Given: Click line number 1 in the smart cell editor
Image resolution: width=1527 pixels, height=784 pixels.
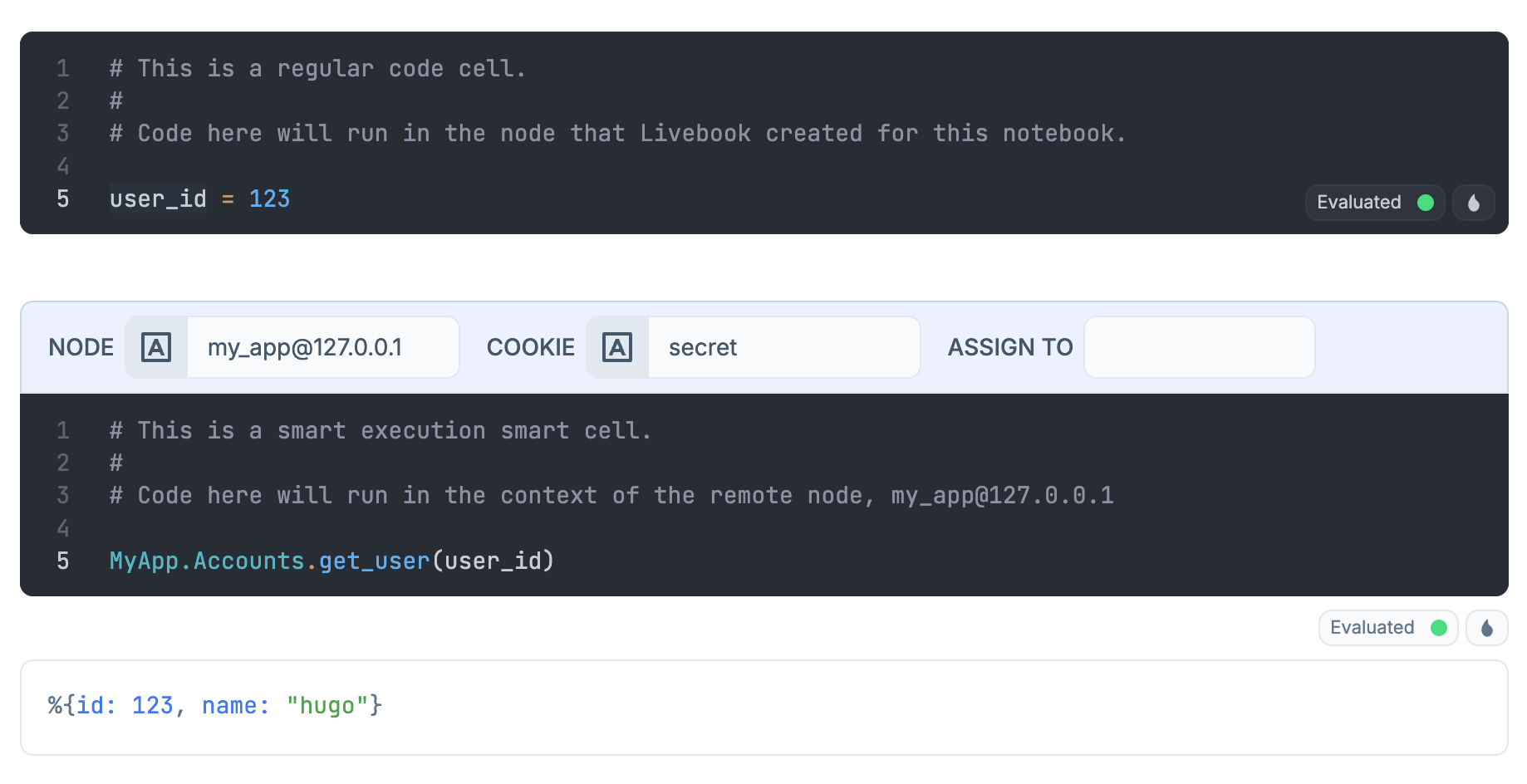Looking at the screenshot, I should coord(63,431).
